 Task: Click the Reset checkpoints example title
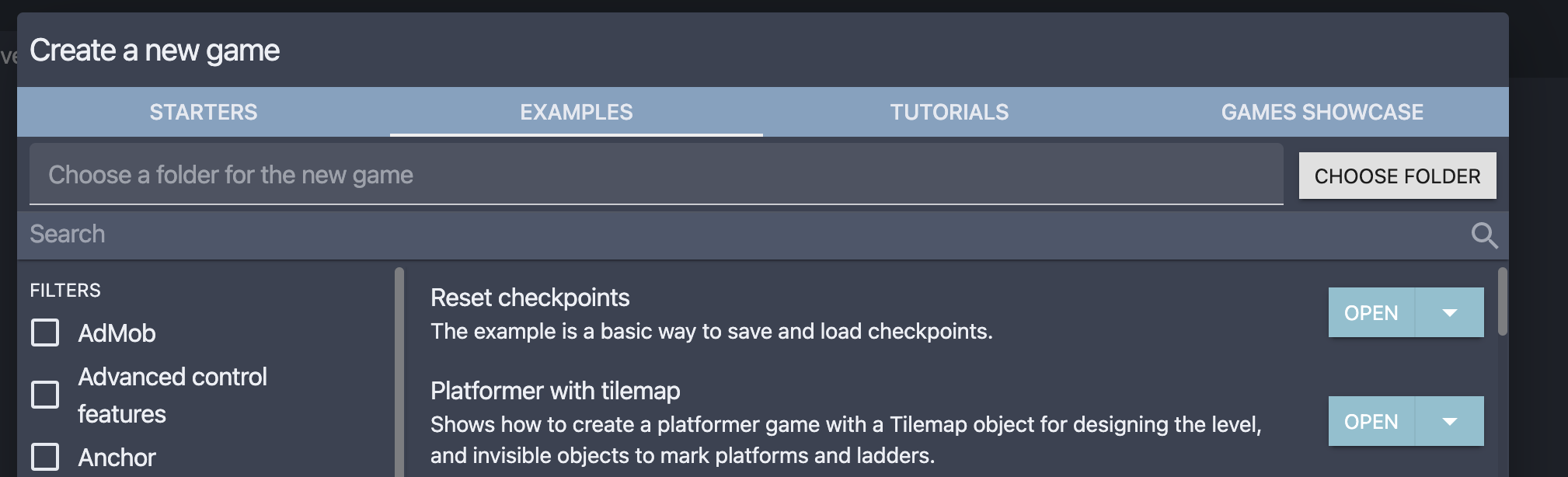pos(531,298)
